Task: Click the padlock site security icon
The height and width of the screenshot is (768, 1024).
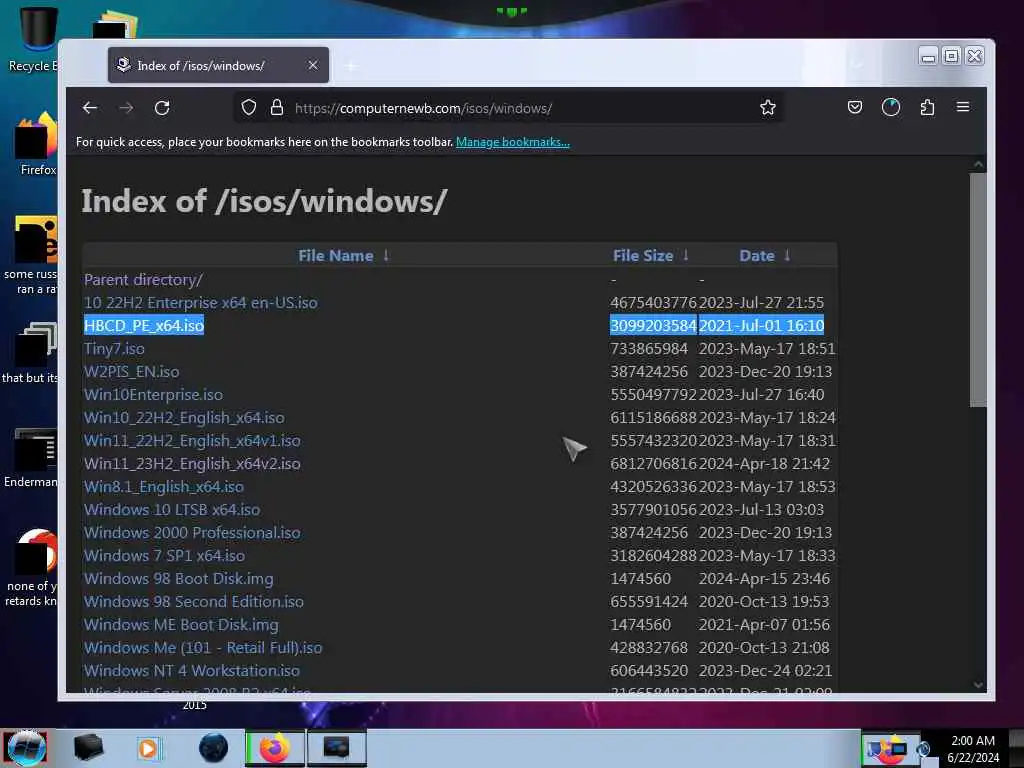Action: pos(277,108)
